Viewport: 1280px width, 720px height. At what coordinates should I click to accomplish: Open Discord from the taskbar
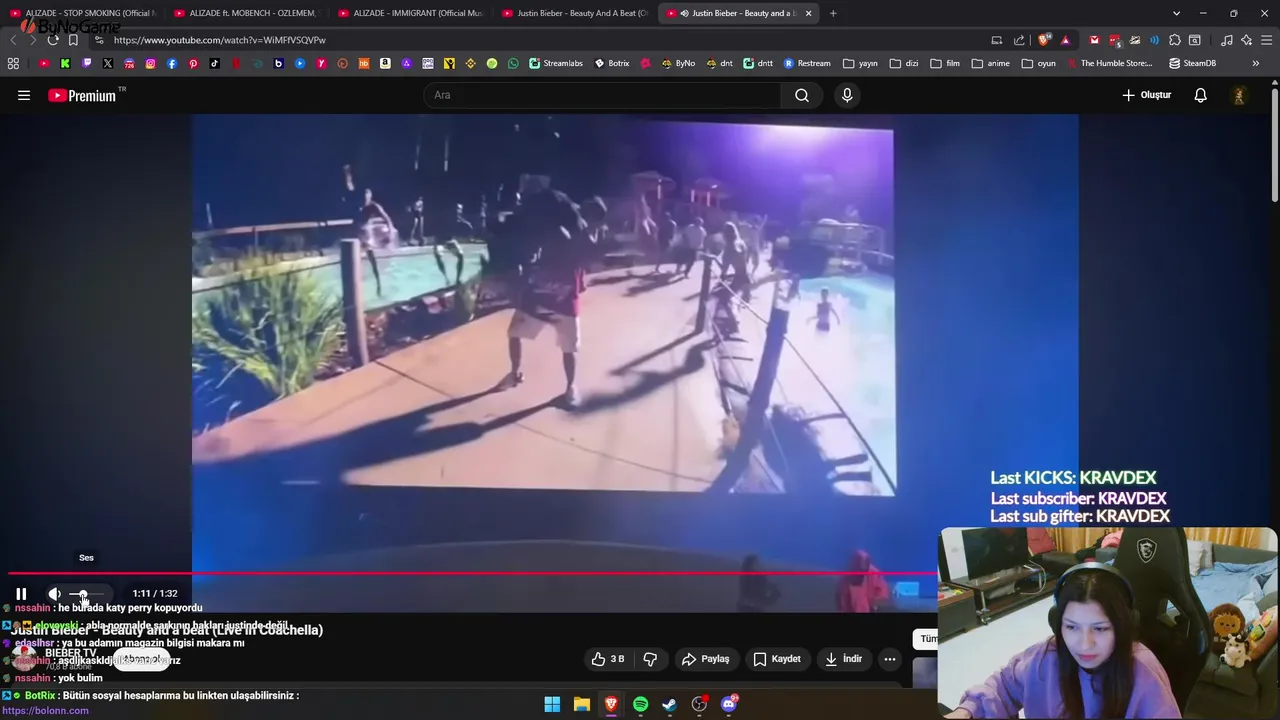729,704
